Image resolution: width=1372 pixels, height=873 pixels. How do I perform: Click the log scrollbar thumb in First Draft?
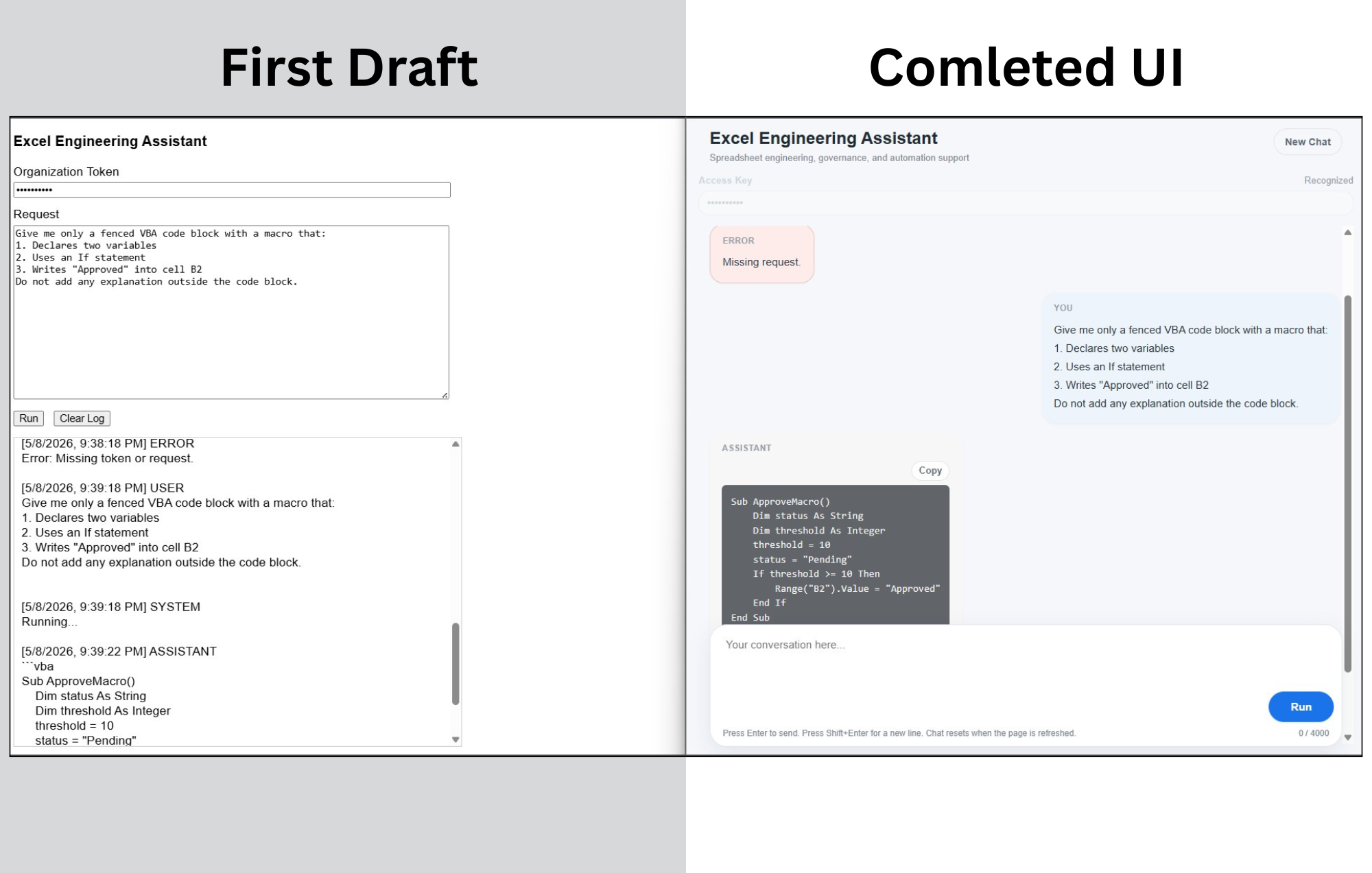[456, 663]
